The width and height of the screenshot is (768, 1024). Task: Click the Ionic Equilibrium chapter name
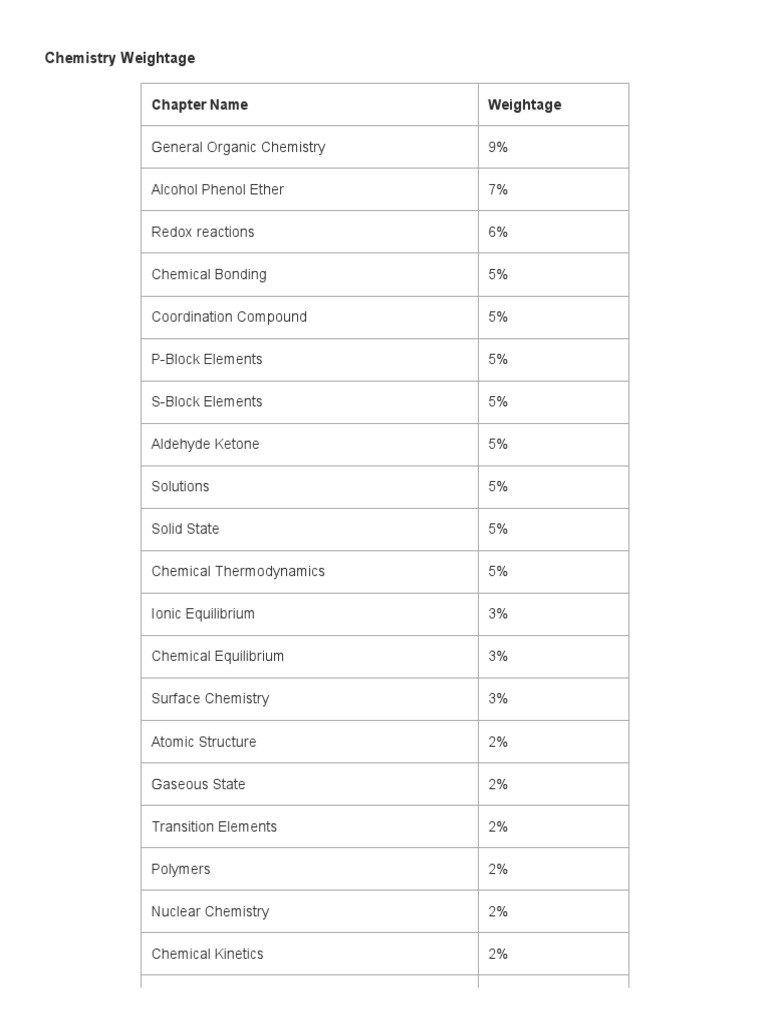pos(203,614)
